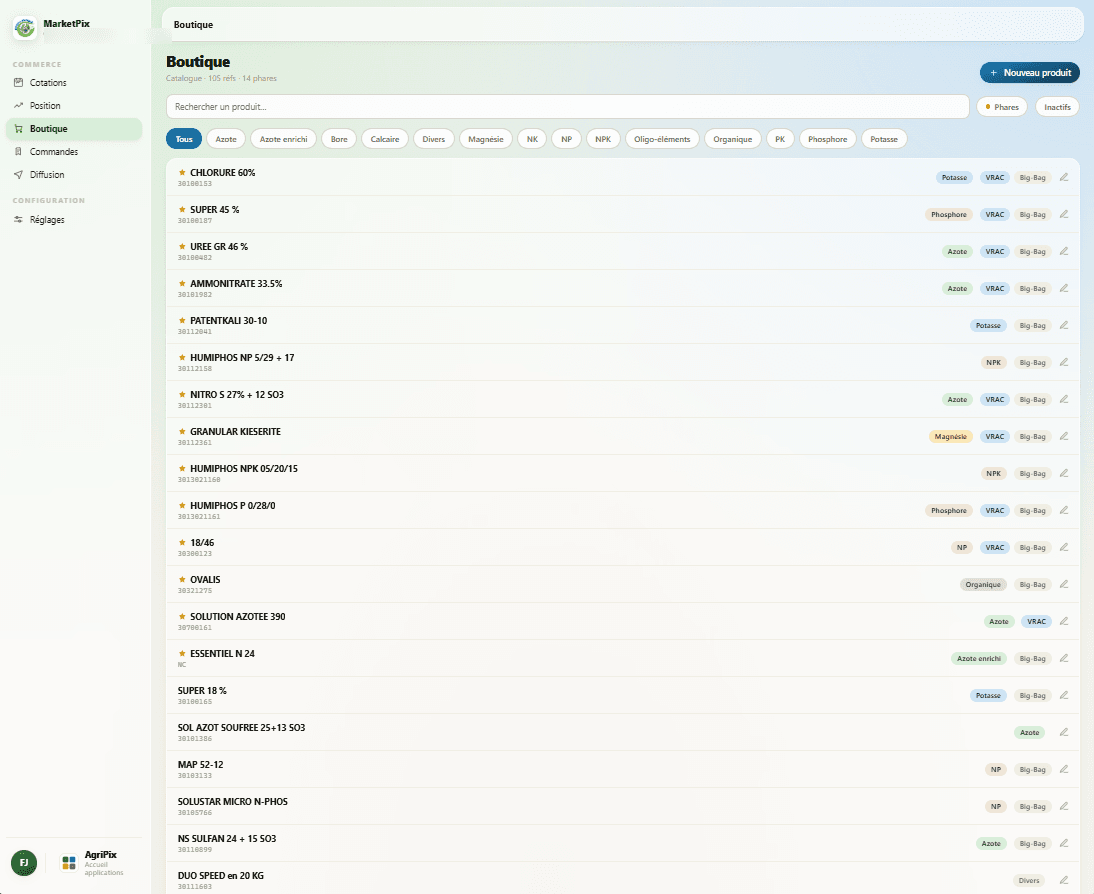Filter by the Phosphore category chip
This screenshot has height=894, width=1094.
[827, 139]
